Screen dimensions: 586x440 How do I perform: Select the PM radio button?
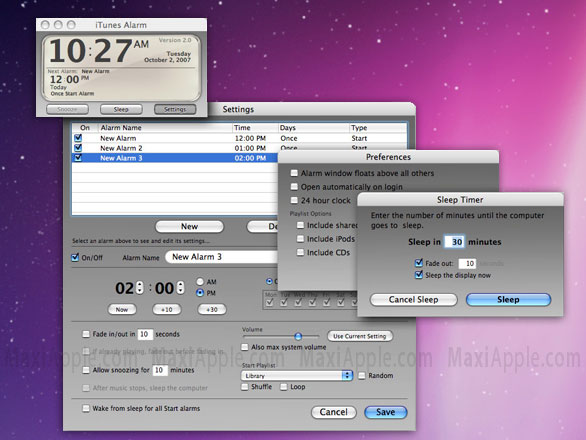tap(200, 293)
